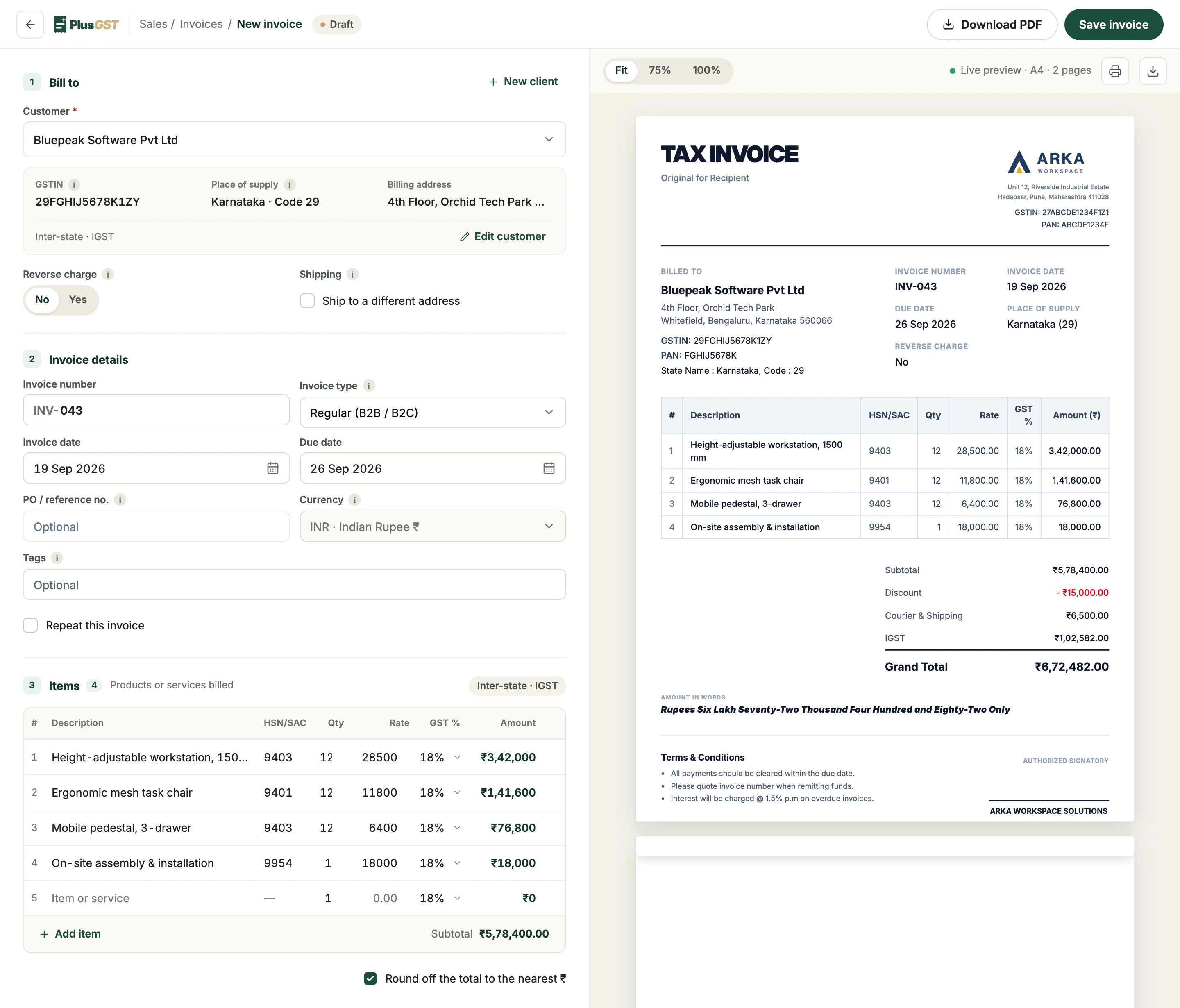Check Ship to a different address

308,301
